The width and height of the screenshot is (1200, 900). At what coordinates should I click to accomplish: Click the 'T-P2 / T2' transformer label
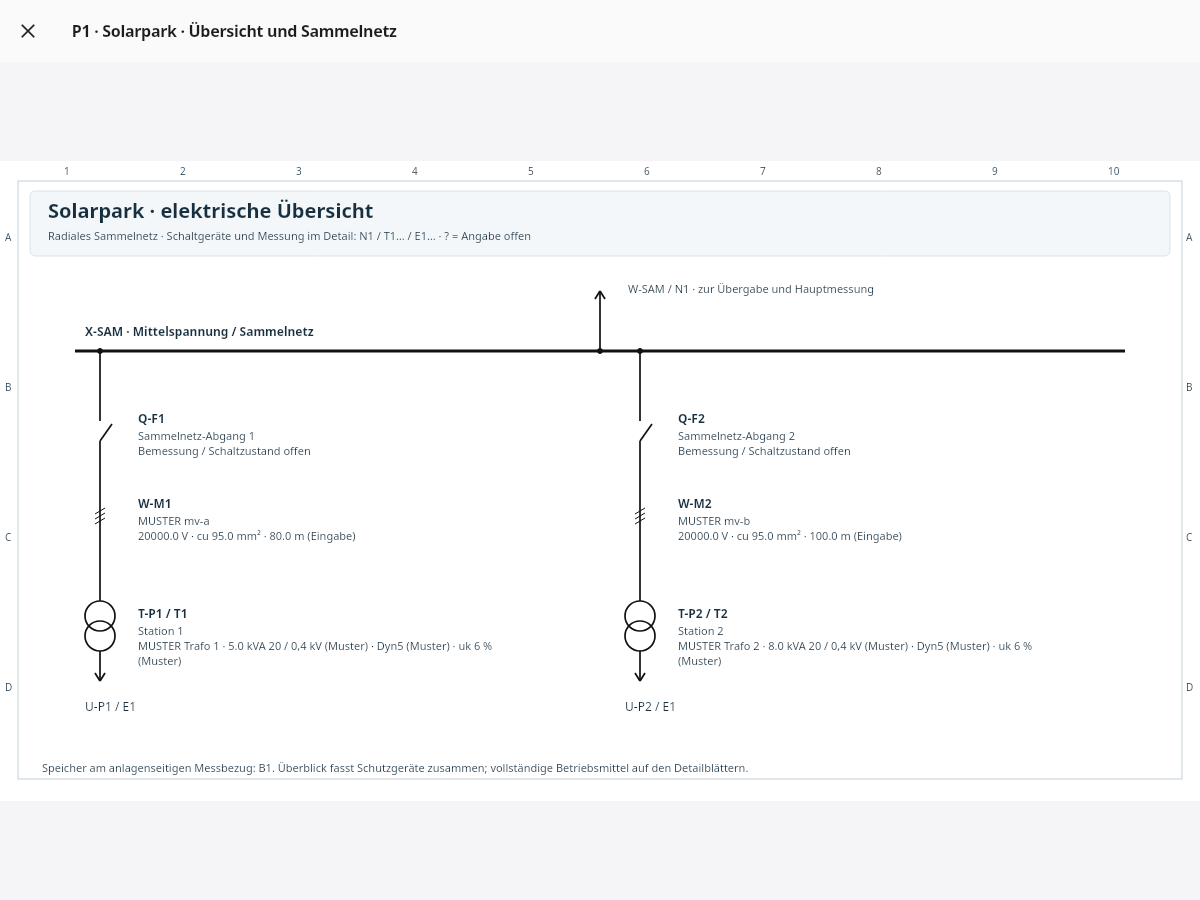click(703, 614)
